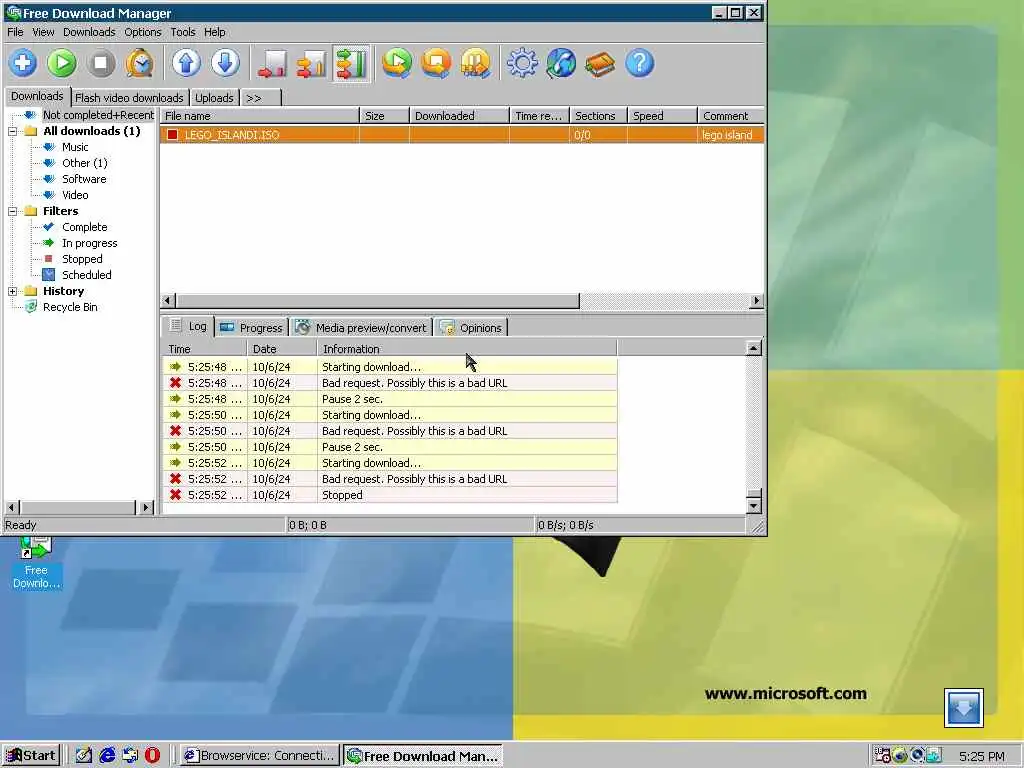Image resolution: width=1024 pixels, height=768 pixels.
Task: Sort by the Size column header
Action: point(384,116)
